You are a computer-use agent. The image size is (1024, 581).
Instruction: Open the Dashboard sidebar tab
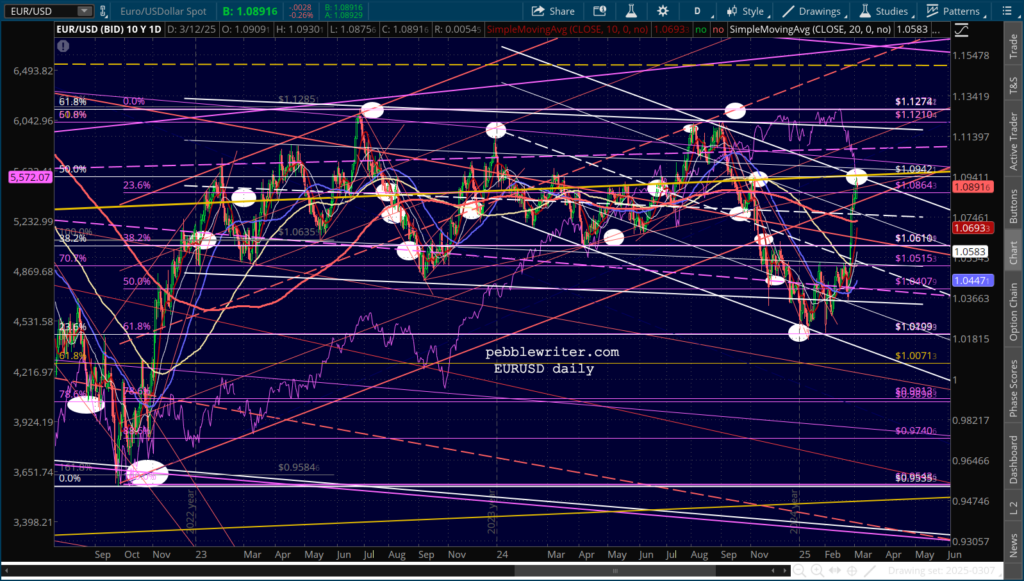pyautogui.click(x=1014, y=460)
